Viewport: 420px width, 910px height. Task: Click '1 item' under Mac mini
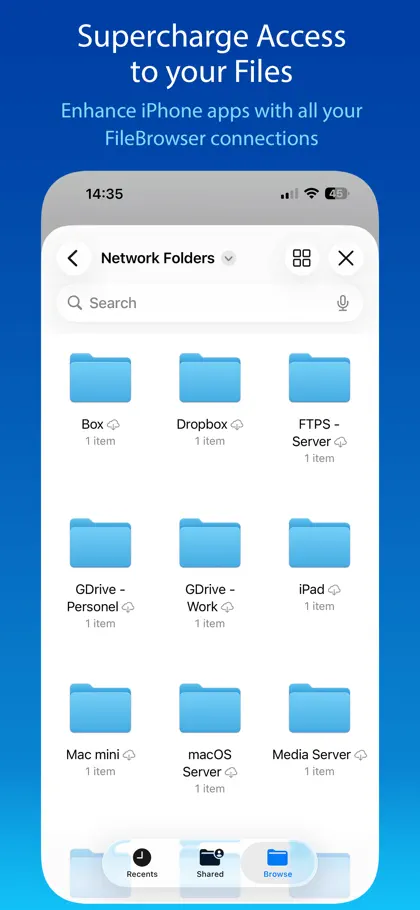point(100,772)
